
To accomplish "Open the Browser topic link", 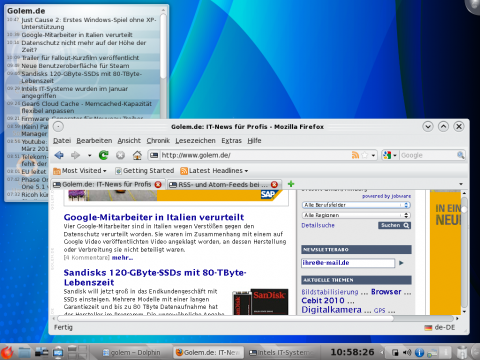I will pos(386,292).
